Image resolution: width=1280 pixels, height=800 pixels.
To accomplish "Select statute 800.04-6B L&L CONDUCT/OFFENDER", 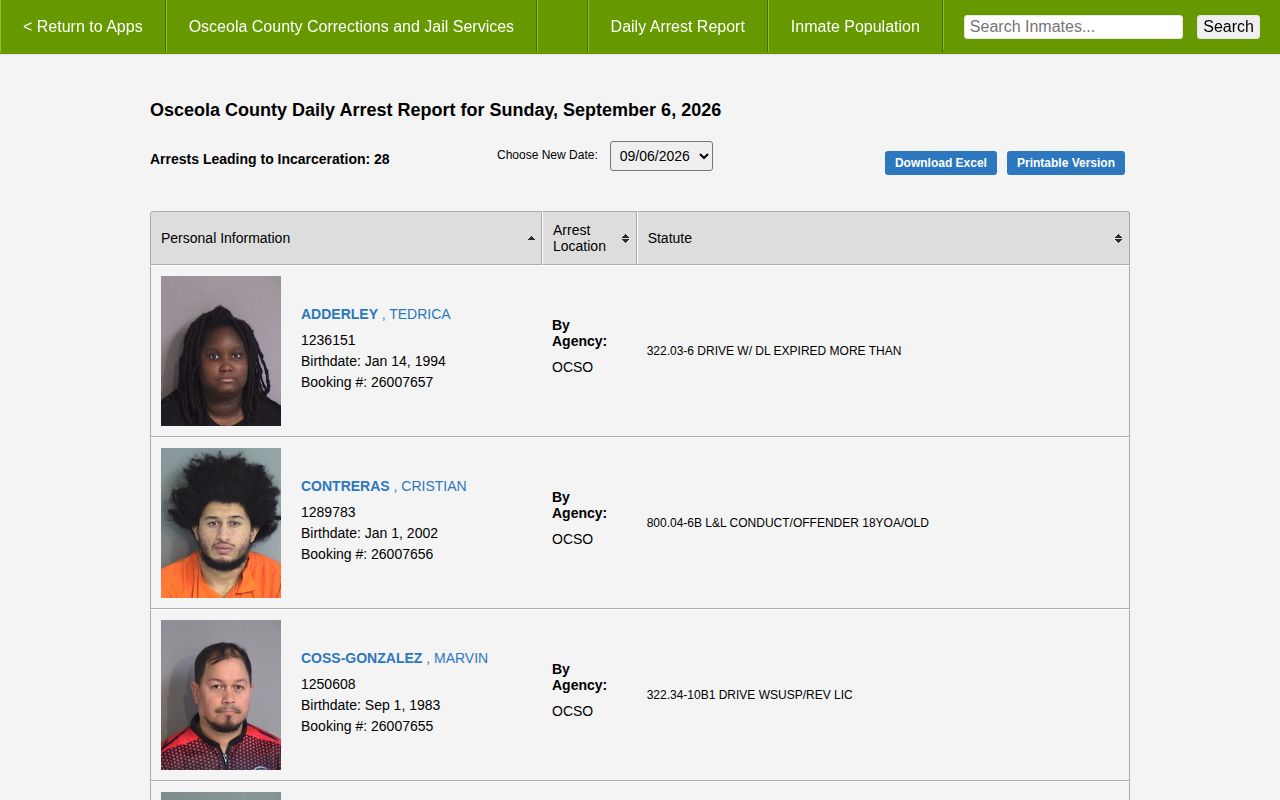I will pyautogui.click(x=788, y=523).
